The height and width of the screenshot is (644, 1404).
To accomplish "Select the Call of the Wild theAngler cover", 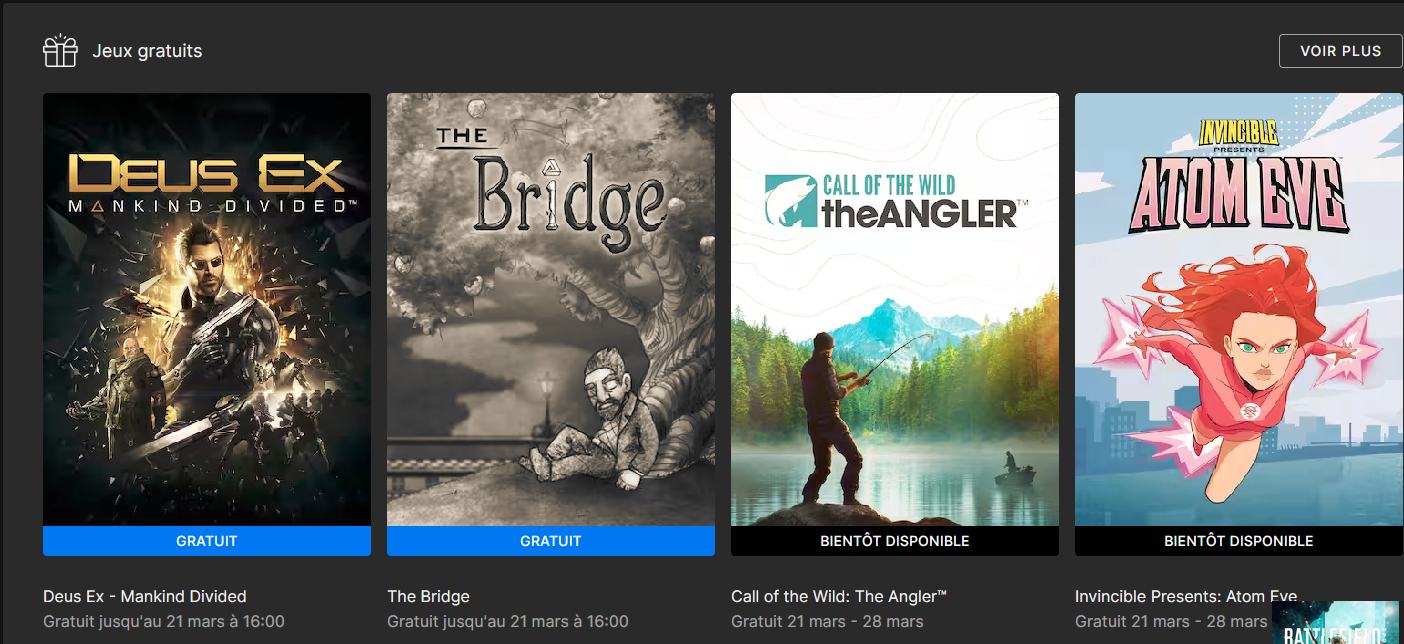I will [895, 310].
